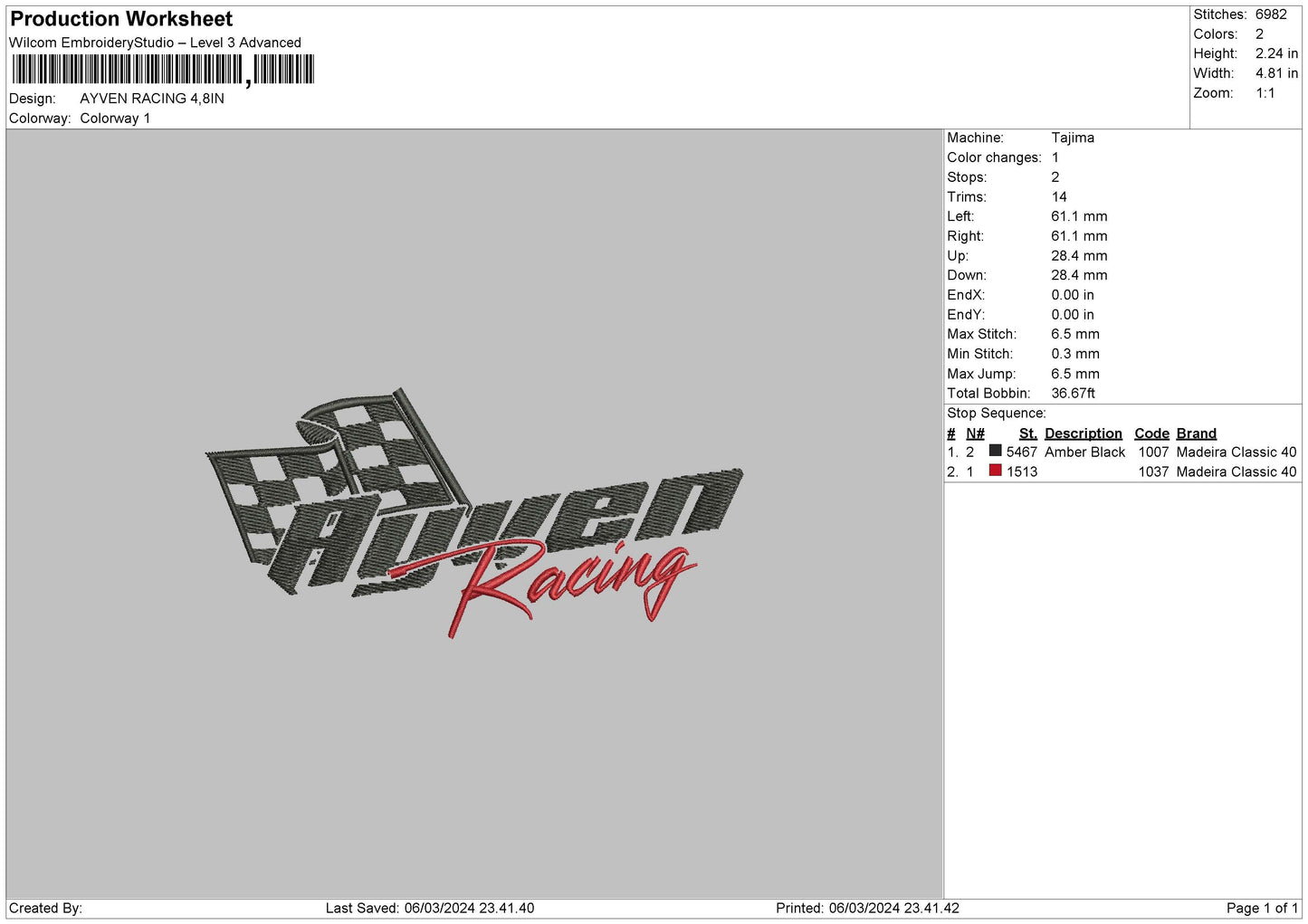
Task: Click the Description column header
Action: (1084, 433)
